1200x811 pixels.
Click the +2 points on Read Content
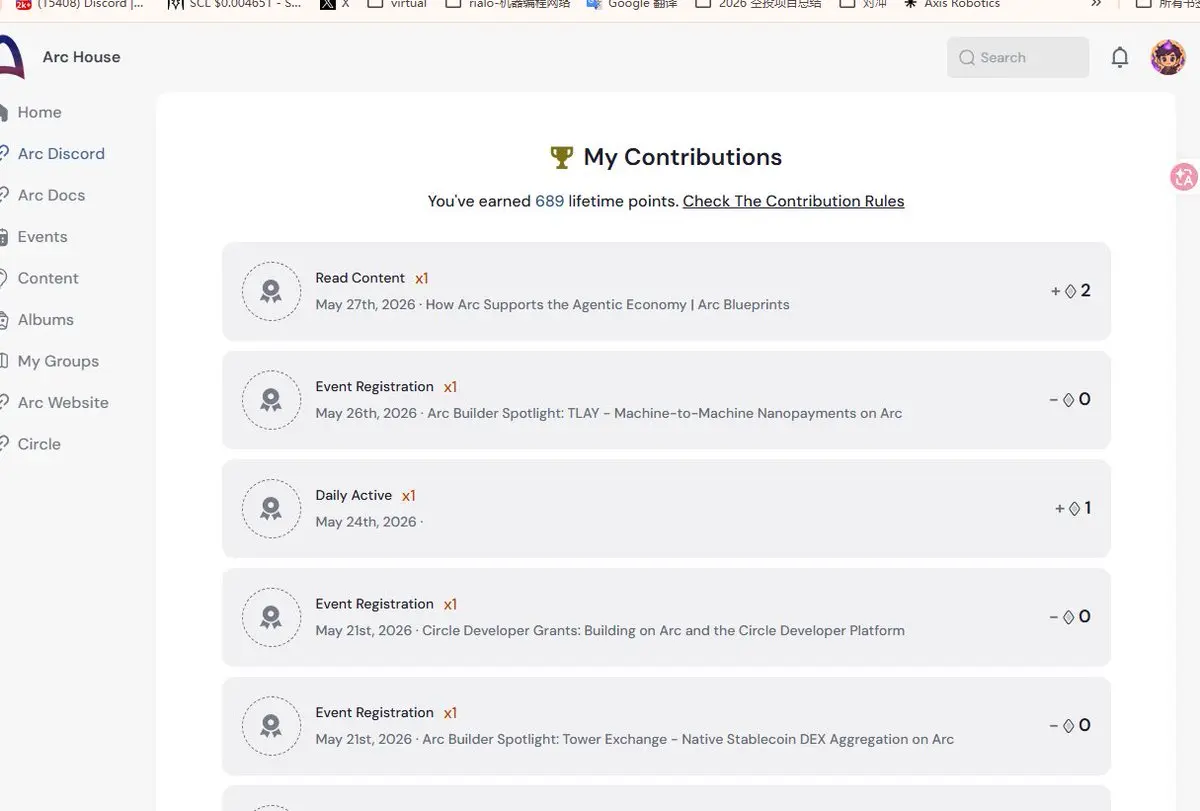point(1071,291)
